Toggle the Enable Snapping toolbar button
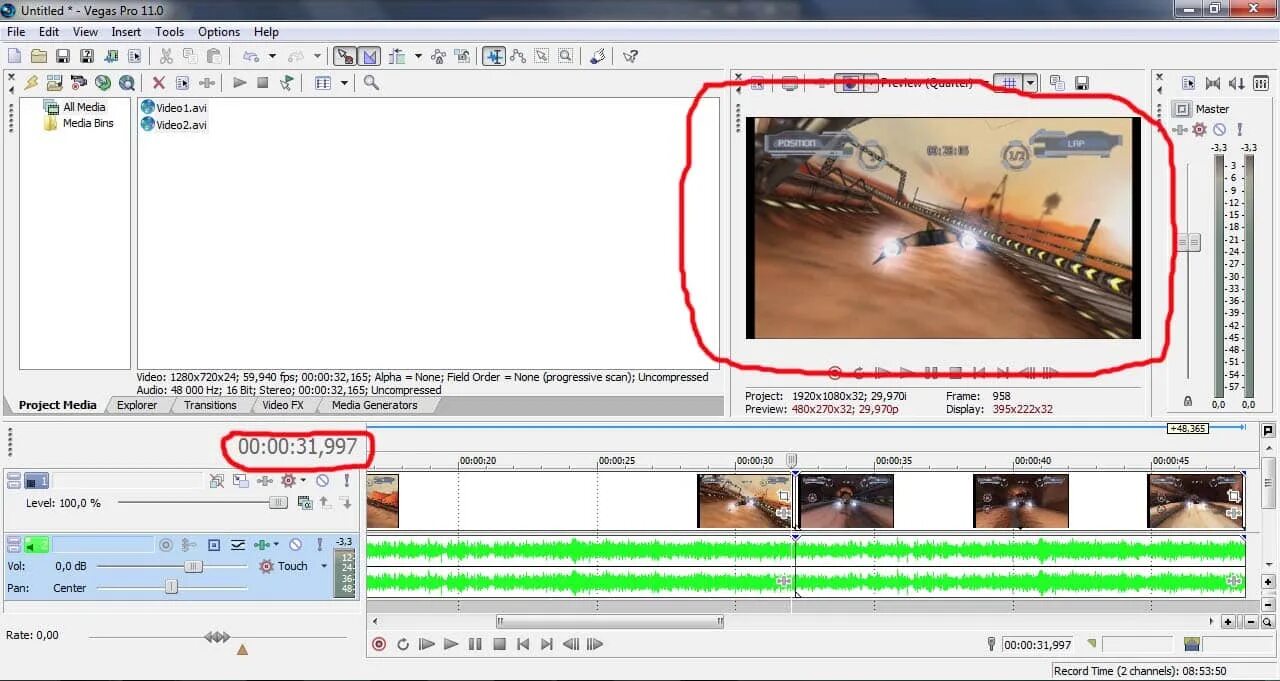The image size is (1280, 681). click(345, 56)
